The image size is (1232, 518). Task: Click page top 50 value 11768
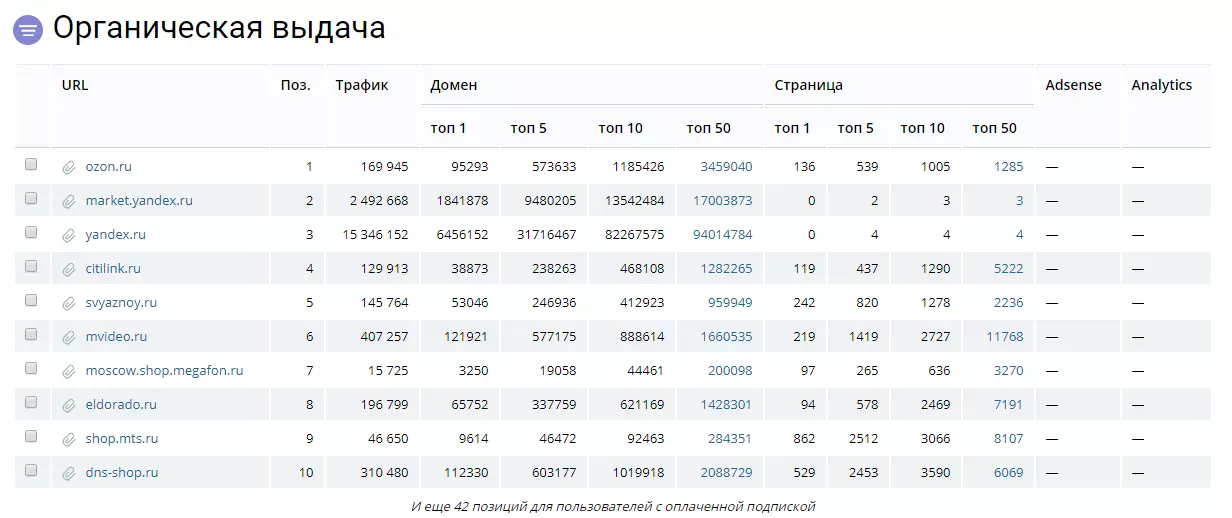(x=1005, y=337)
